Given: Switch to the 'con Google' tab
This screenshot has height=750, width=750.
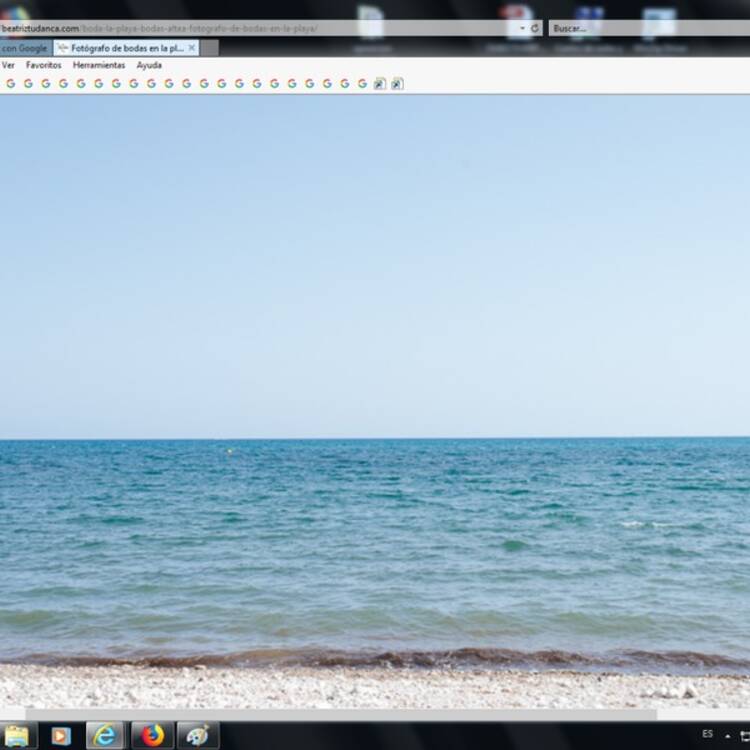Looking at the screenshot, I should click(x=25, y=48).
